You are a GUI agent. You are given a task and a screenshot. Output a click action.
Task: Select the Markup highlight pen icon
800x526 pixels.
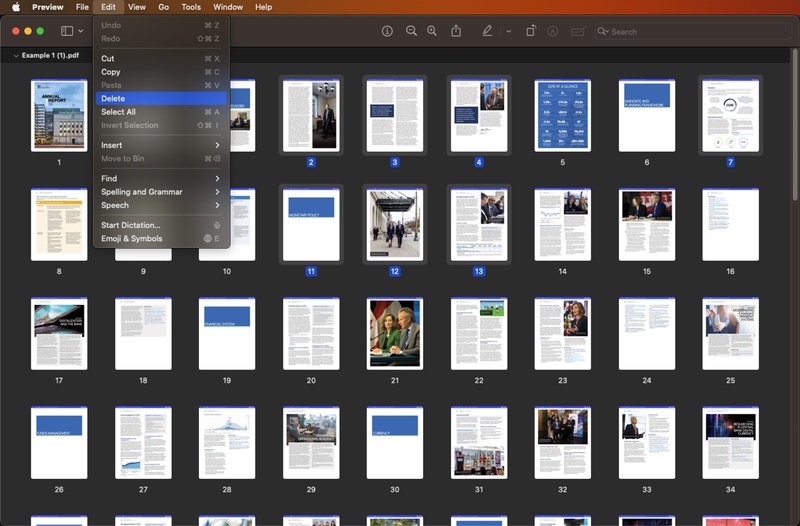click(487, 31)
